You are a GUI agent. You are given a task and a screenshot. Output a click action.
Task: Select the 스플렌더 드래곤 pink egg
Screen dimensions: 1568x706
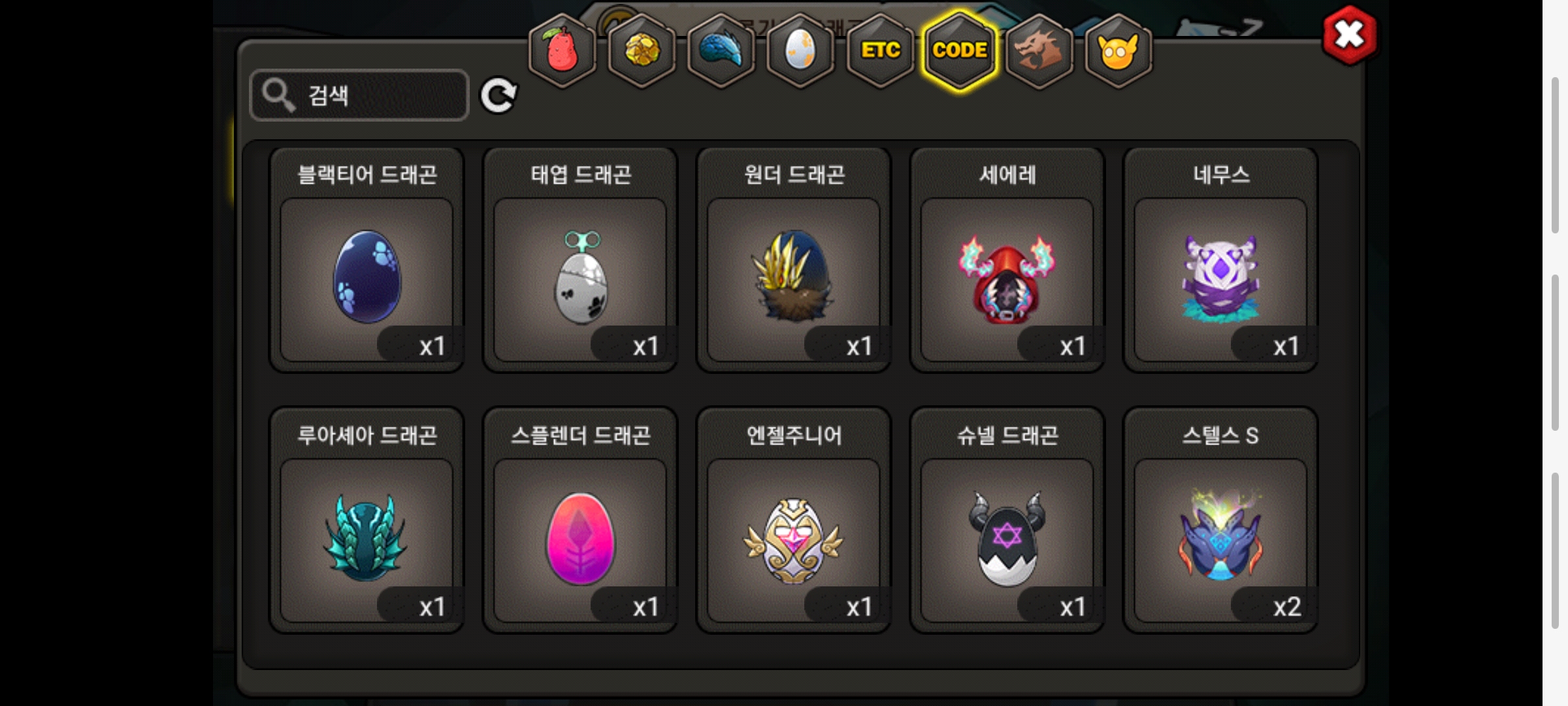580,520
